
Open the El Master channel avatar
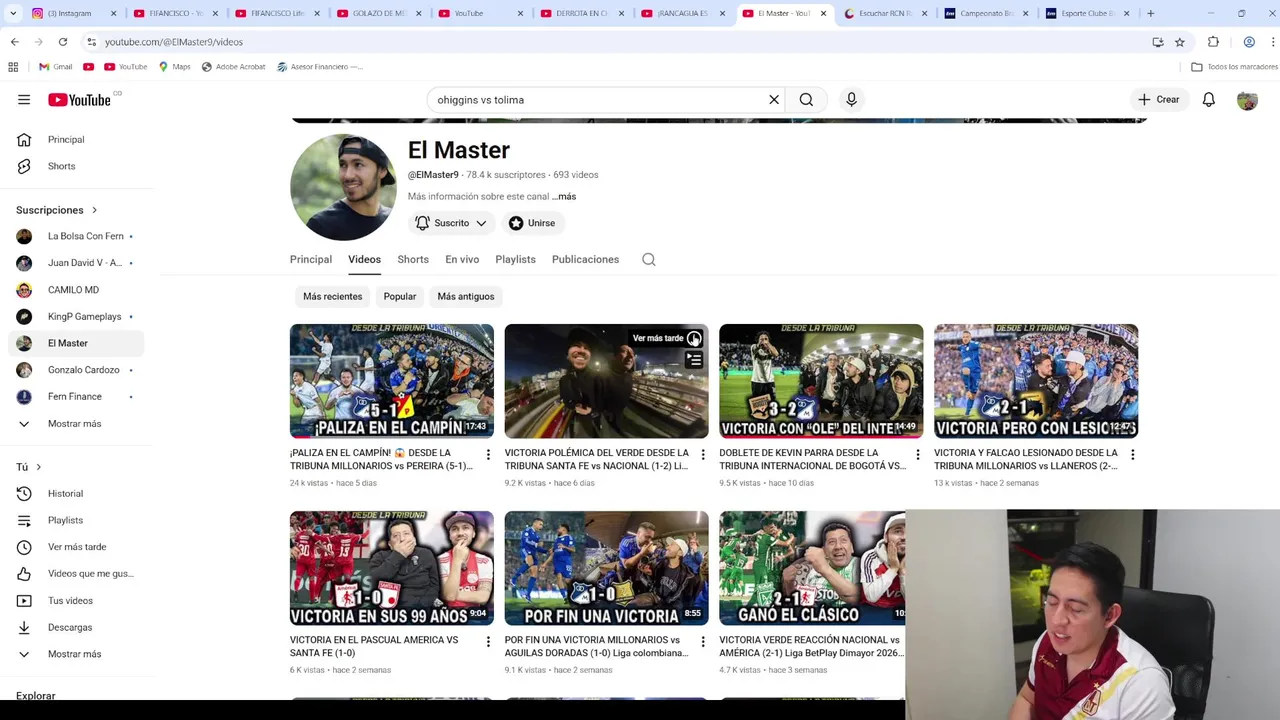(x=343, y=187)
